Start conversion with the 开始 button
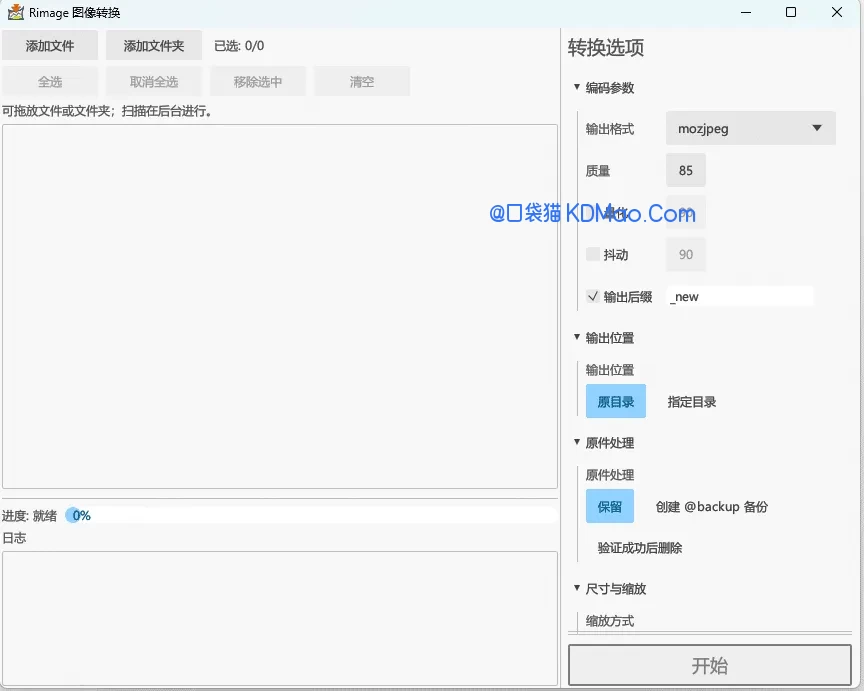Screen dimensions: 864x691 (710, 665)
